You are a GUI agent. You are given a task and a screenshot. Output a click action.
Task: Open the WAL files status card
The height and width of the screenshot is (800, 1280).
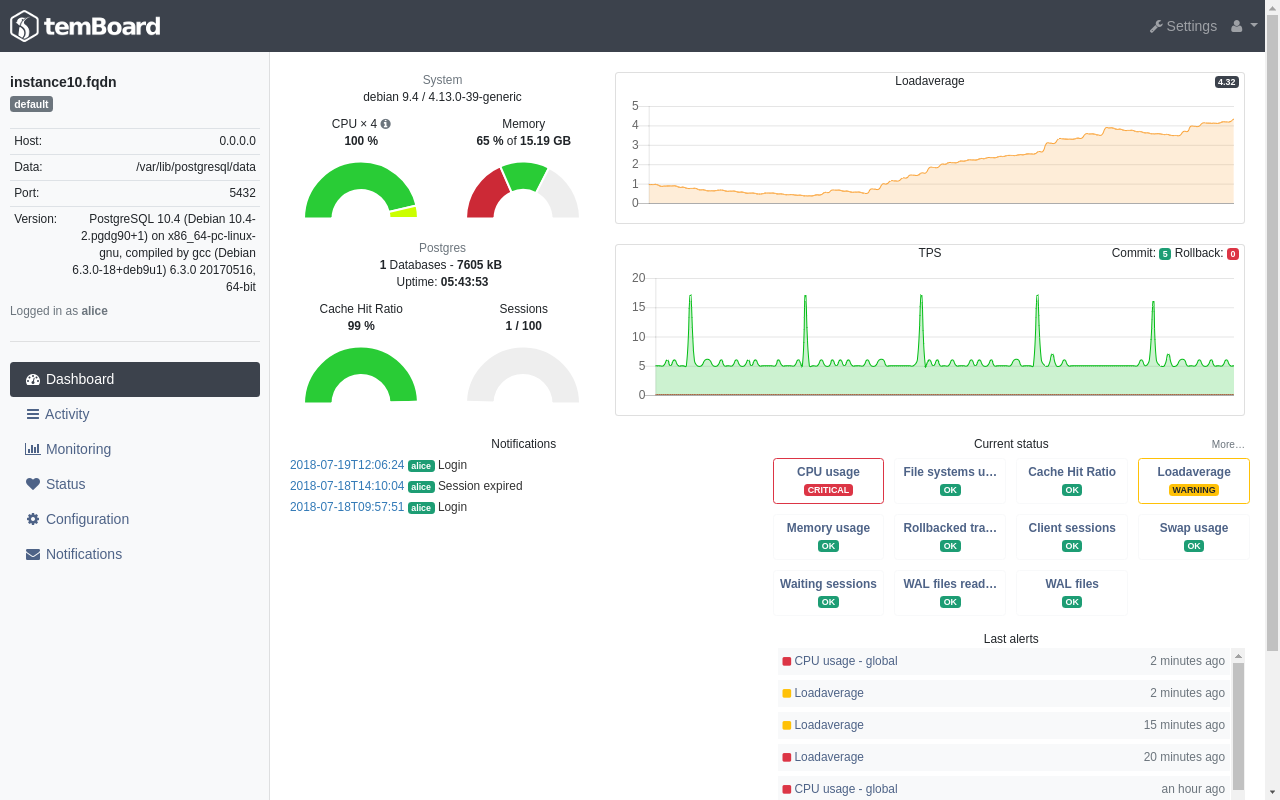(x=1072, y=593)
